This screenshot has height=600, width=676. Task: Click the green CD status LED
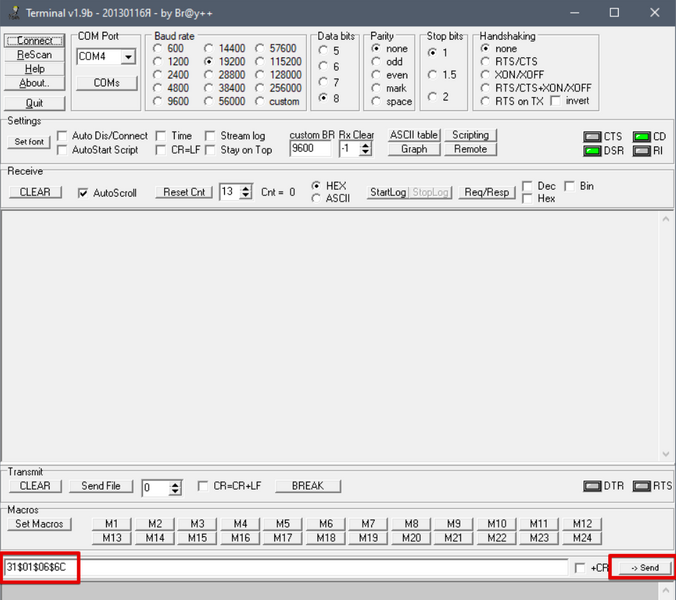point(642,137)
